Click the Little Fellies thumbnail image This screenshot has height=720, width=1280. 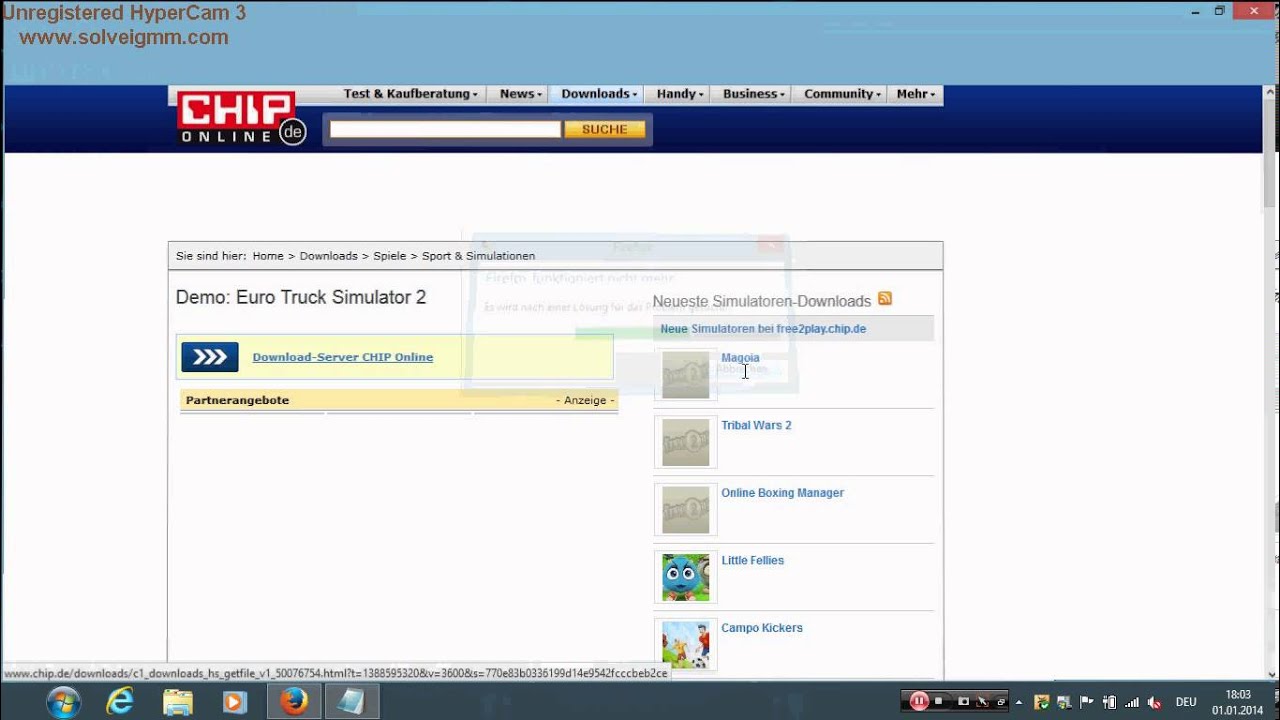(686, 578)
